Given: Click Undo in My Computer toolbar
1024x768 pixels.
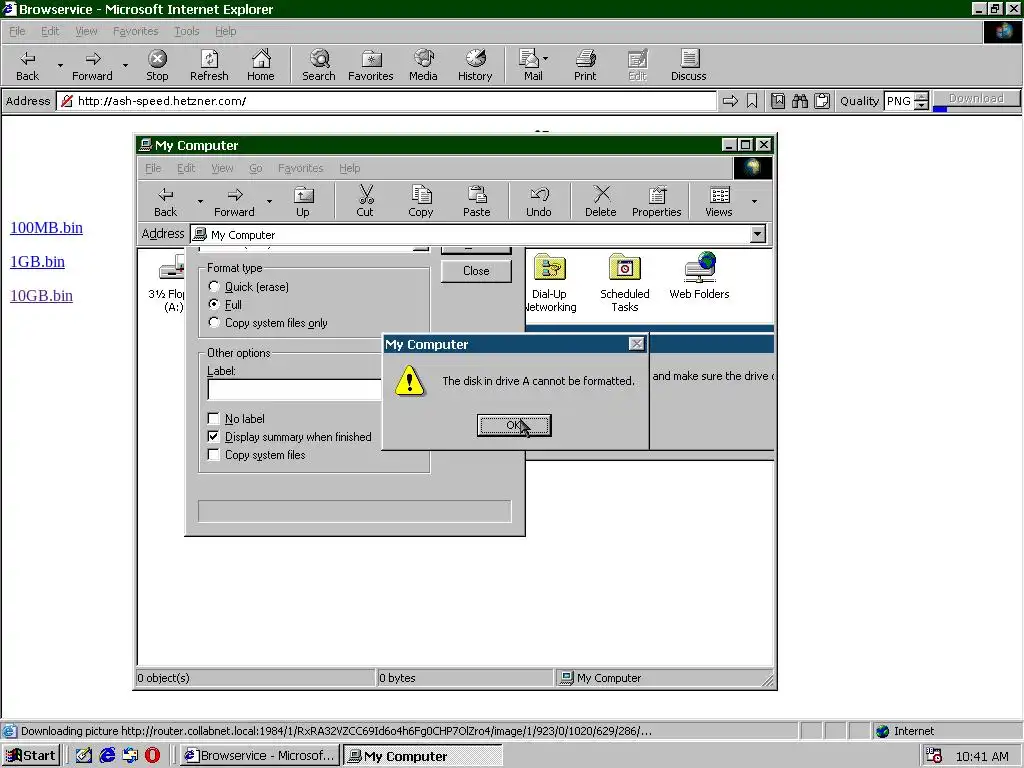Looking at the screenshot, I should 539,201.
